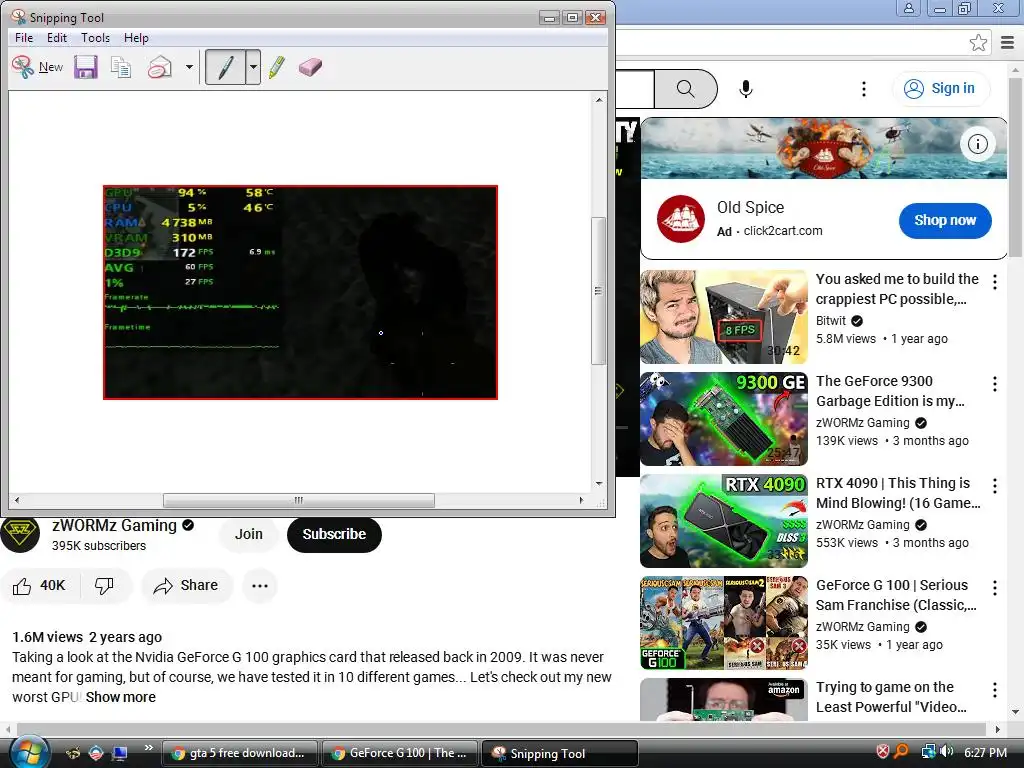Open Least Powerful Video card video title

pos(891,697)
